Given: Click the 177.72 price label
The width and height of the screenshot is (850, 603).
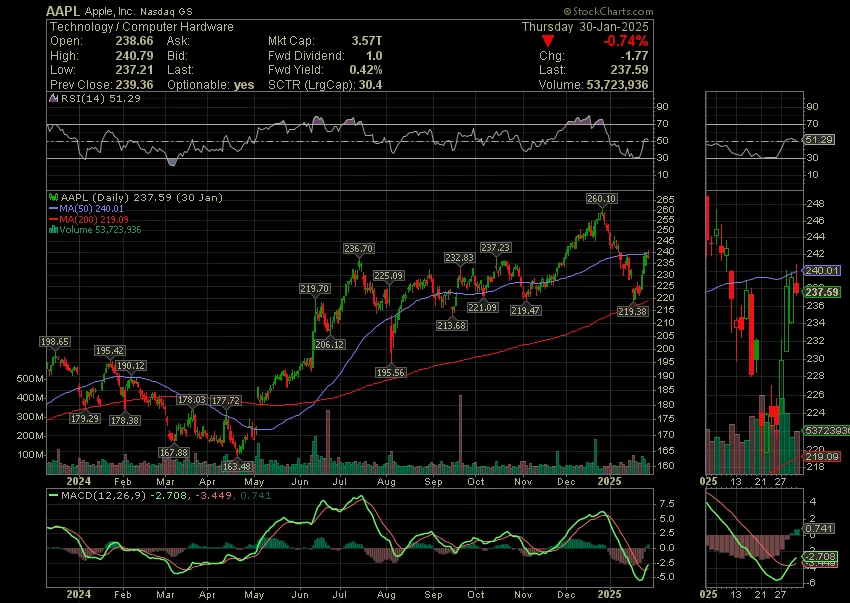Looking at the screenshot, I should click(x=226, y=400).
